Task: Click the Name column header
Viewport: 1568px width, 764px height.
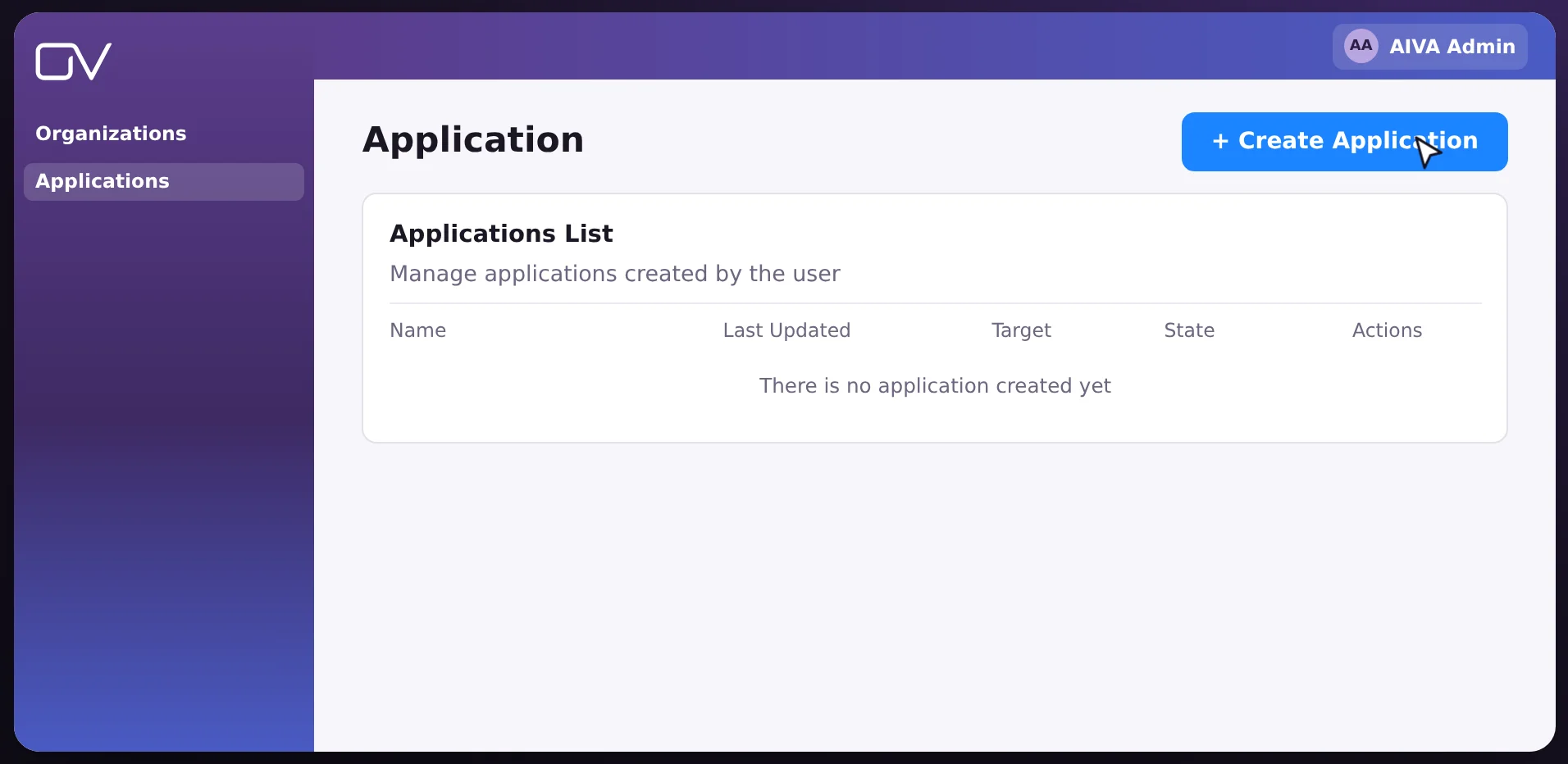Action: [x=418, y=330]
